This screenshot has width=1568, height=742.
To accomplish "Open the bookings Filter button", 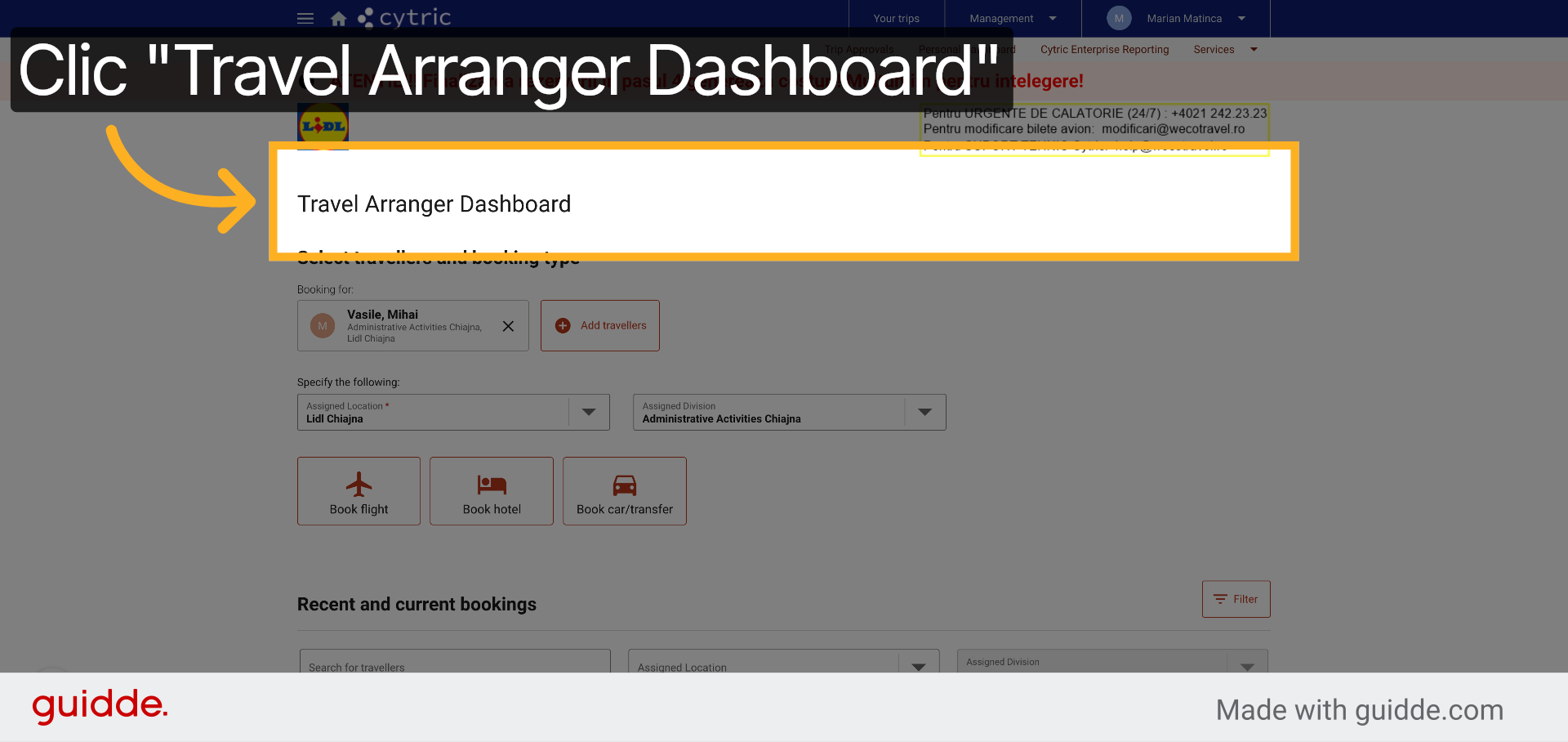I will click(1236, 599).
